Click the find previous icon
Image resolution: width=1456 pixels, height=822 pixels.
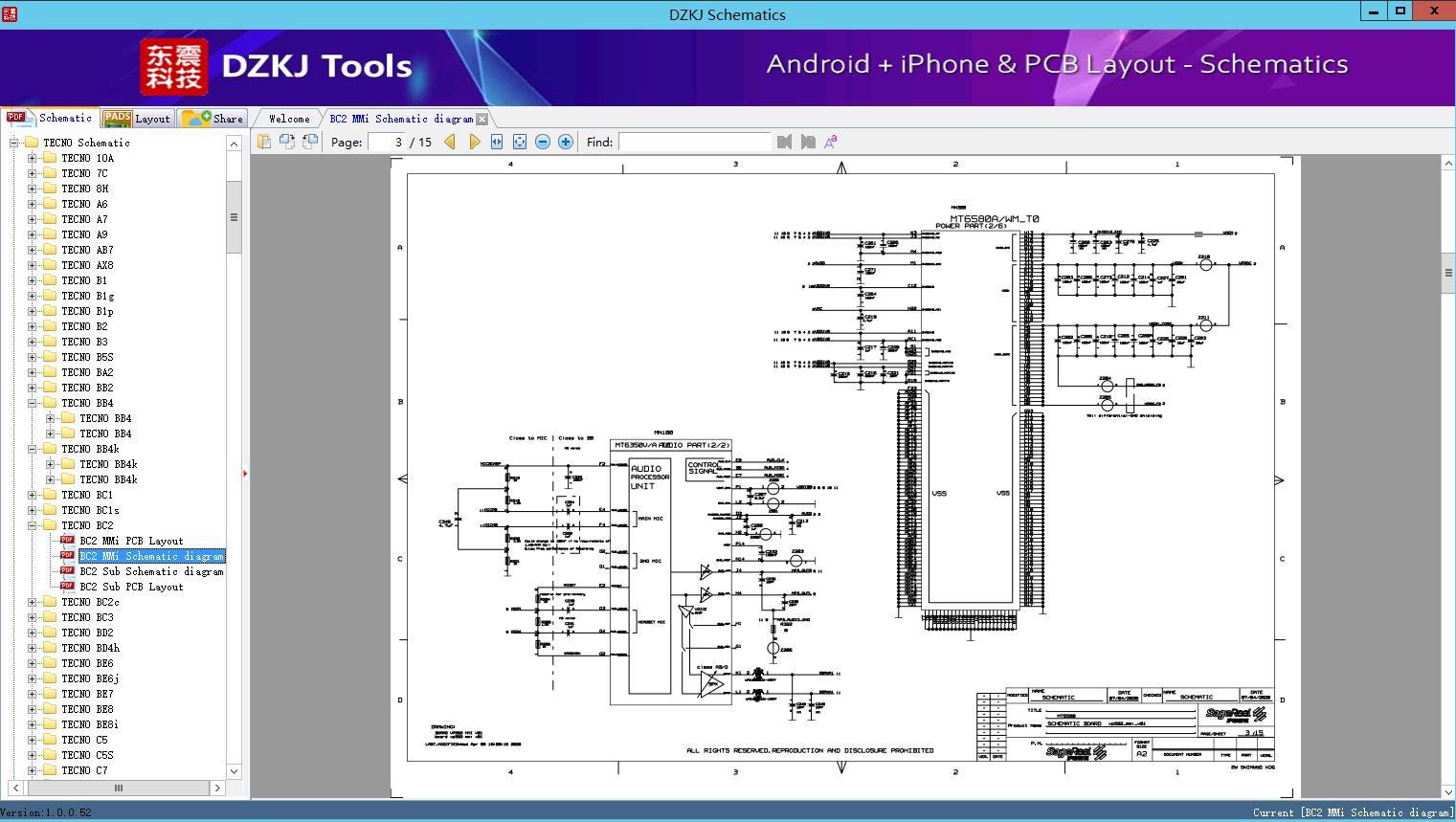pyautogui.click(x=784, y=142)
